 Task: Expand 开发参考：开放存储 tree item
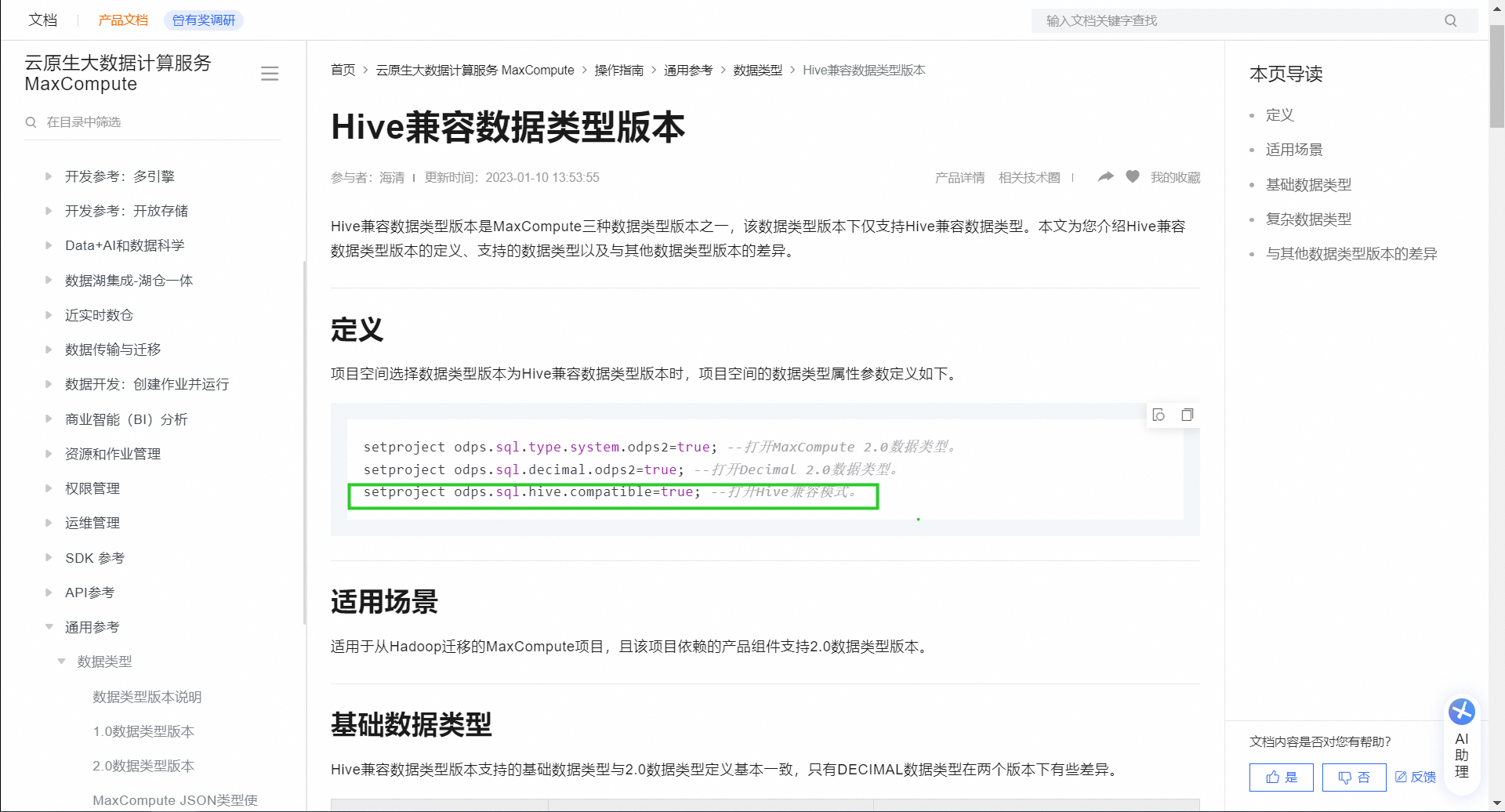[49, 211]
